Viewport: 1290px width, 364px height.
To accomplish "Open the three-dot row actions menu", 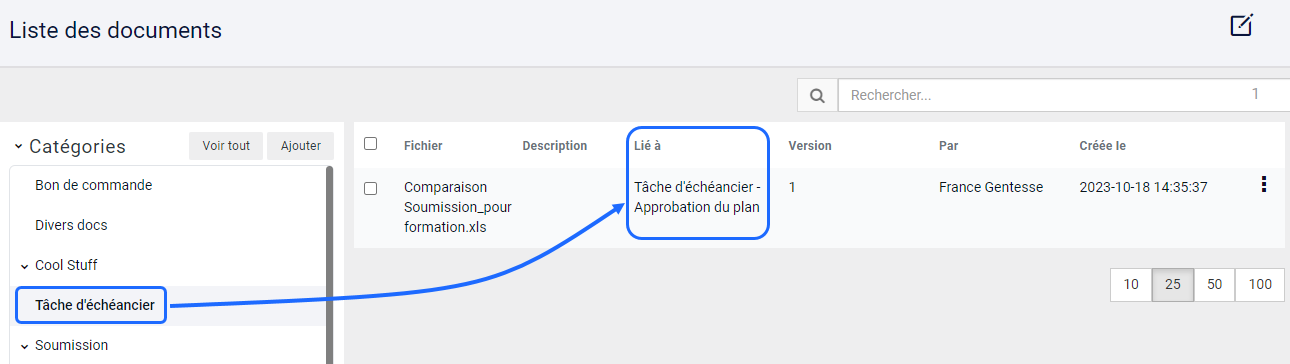I will tap(1264, 184).
